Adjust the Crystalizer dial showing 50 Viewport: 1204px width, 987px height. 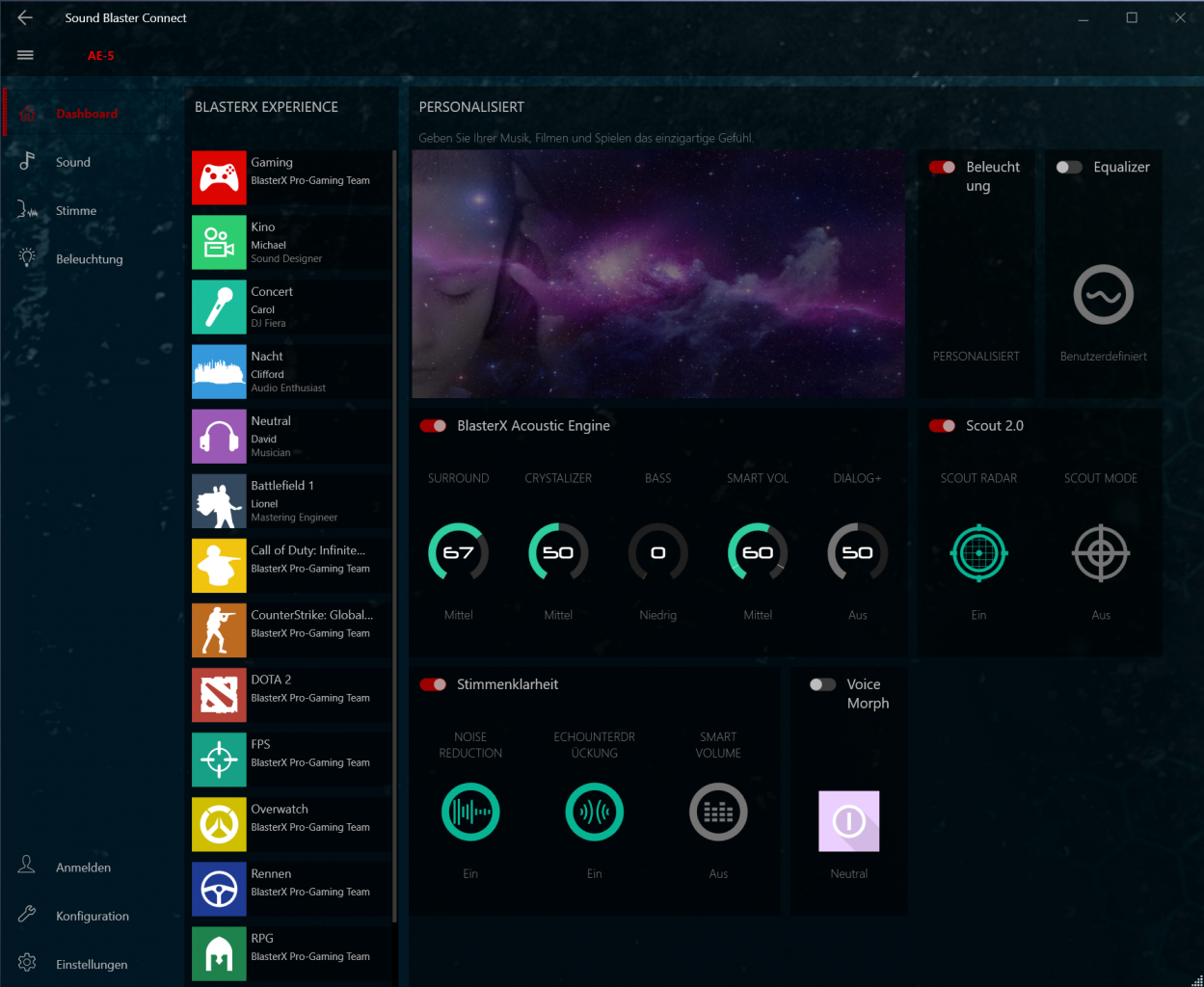(x=558, y=552)
